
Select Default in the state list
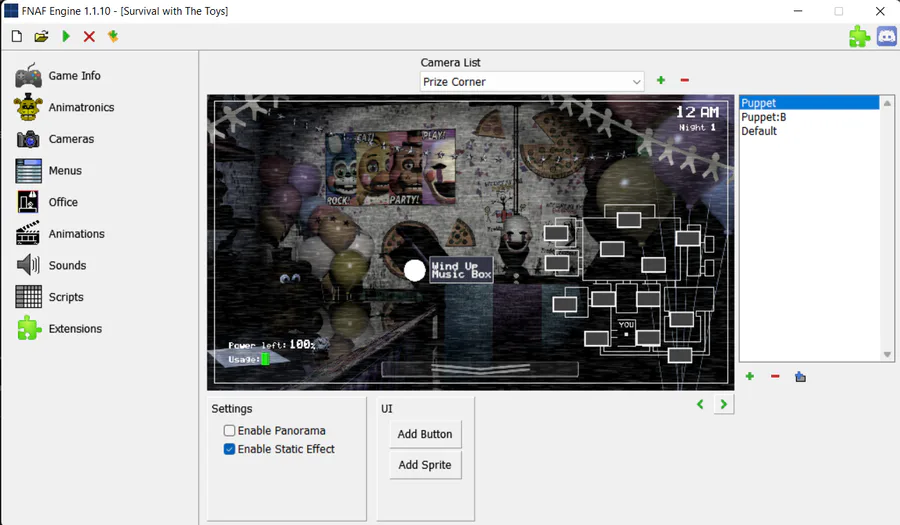click(x=809, y=131)
